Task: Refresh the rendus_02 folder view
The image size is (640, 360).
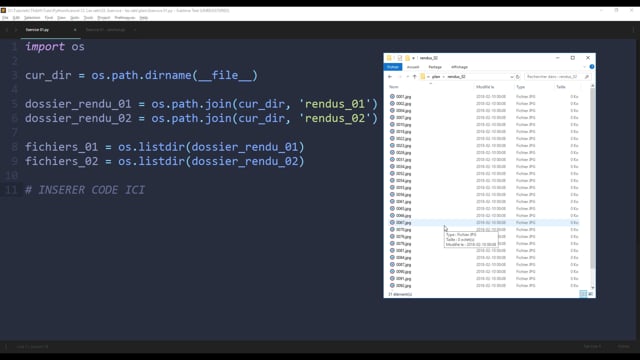Action: pyautogui.click(x=518, y=77)
